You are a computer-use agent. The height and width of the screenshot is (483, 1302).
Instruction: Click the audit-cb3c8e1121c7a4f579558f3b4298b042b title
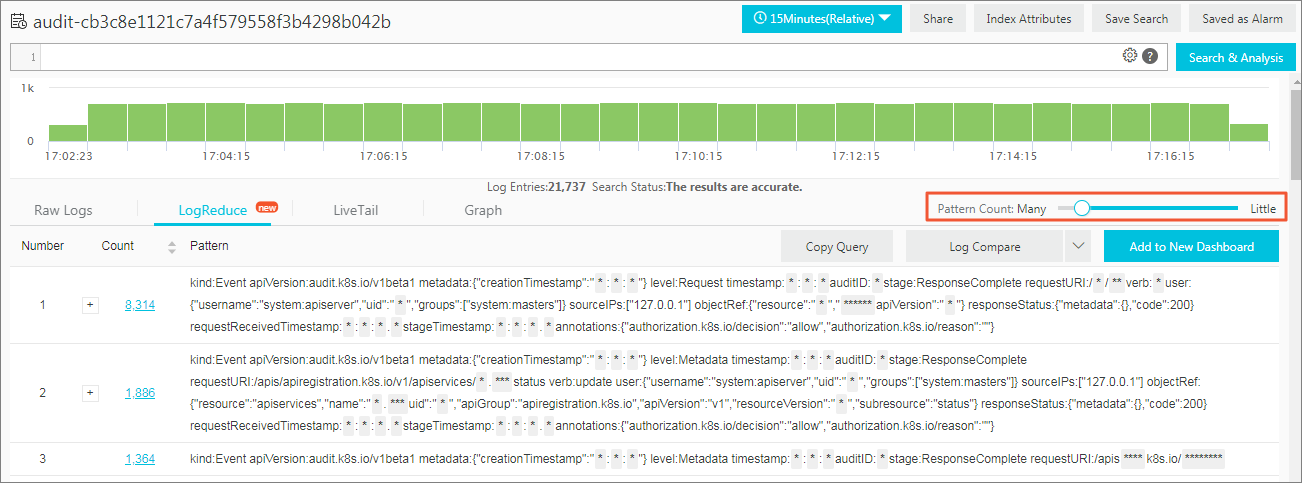213,20
